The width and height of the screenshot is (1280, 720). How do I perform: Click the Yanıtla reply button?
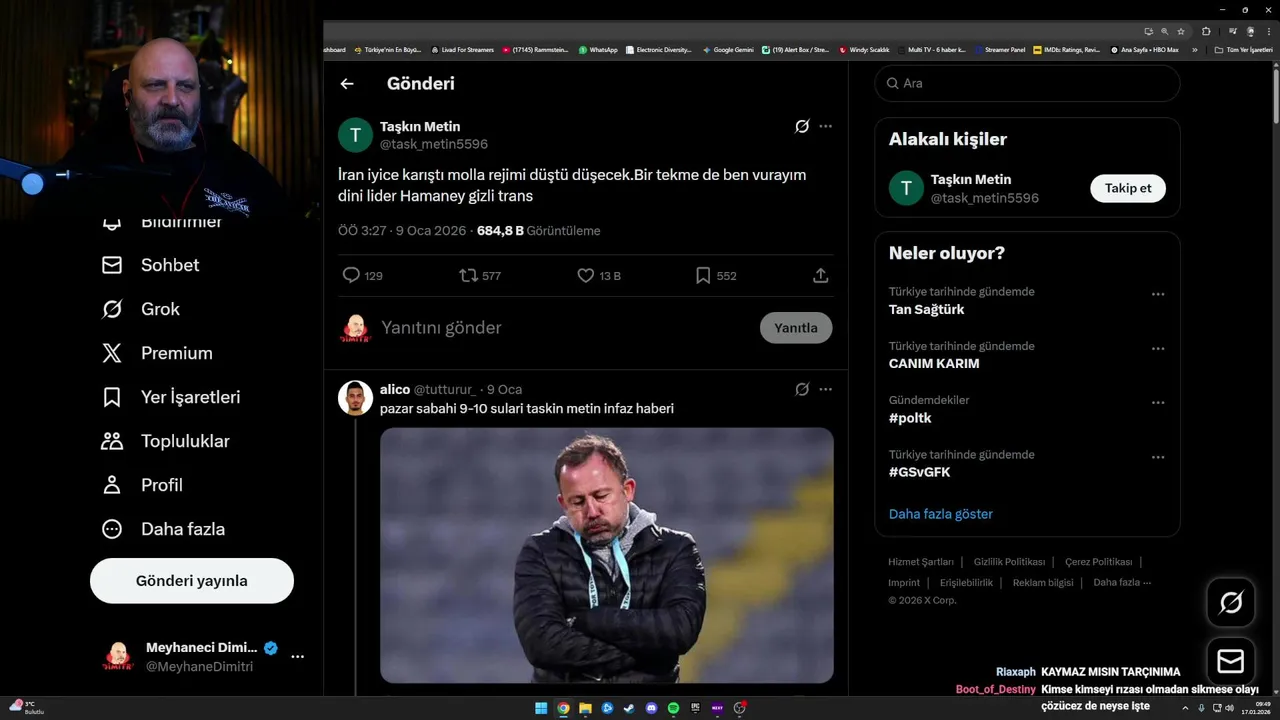pos(796,328)
